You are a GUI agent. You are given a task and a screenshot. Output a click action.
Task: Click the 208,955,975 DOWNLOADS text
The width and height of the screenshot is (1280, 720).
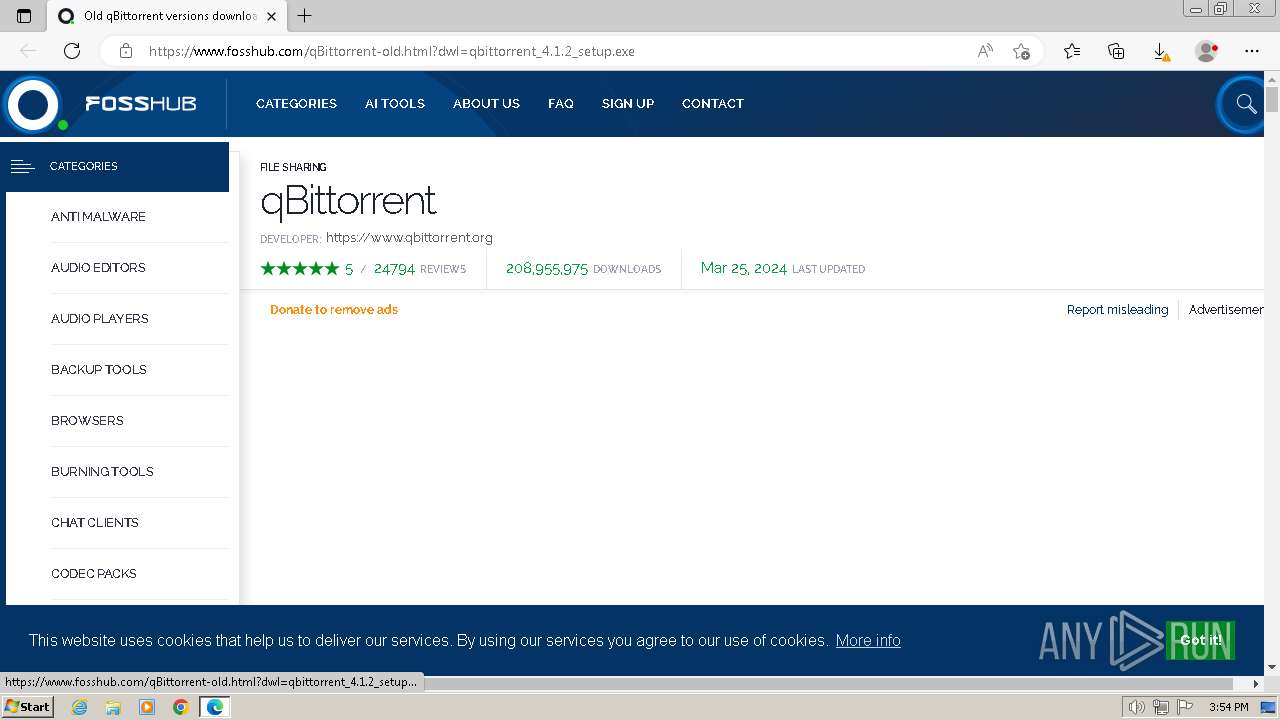coord(583,269)
